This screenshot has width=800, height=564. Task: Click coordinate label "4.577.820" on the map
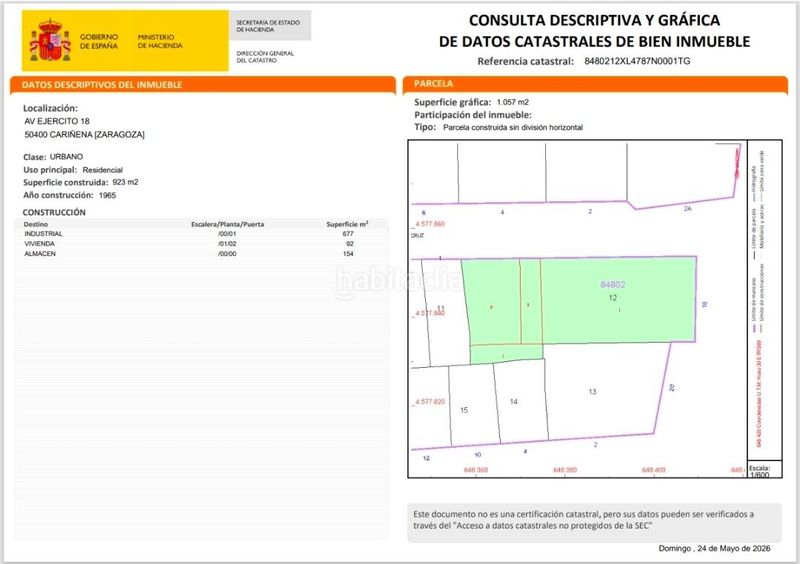coord(430,402)
